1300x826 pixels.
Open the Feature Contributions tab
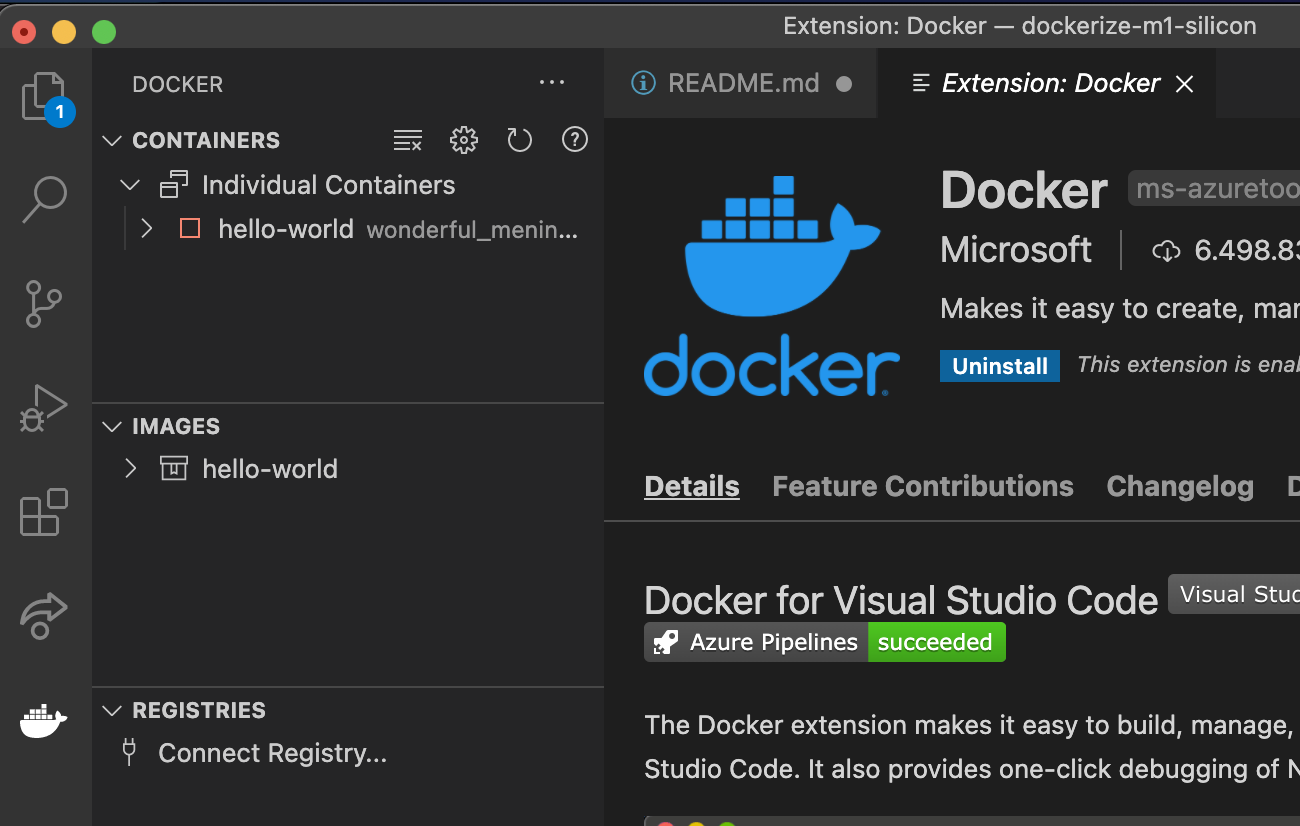(923, 487)
